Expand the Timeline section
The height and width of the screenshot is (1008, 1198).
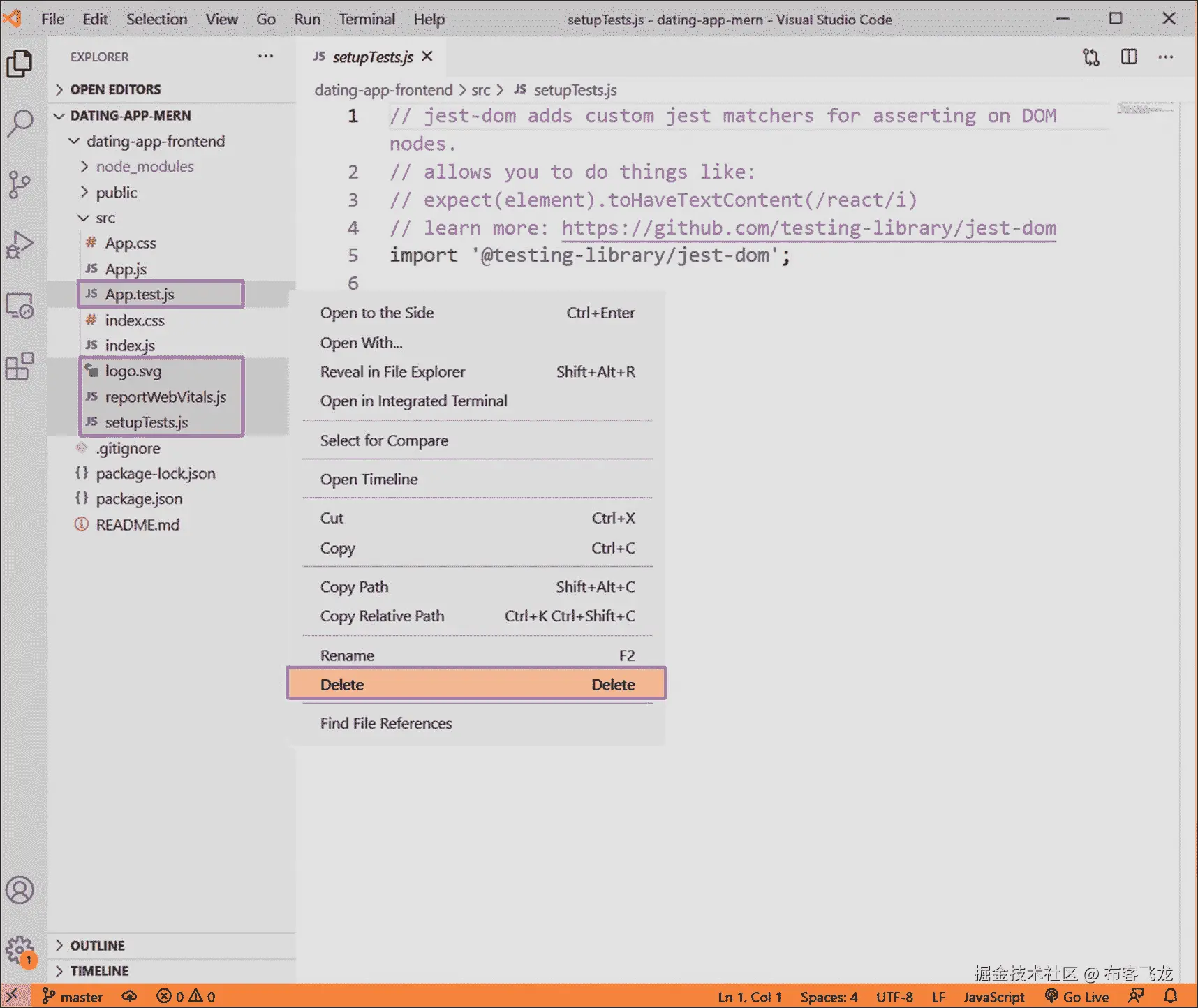172,971
